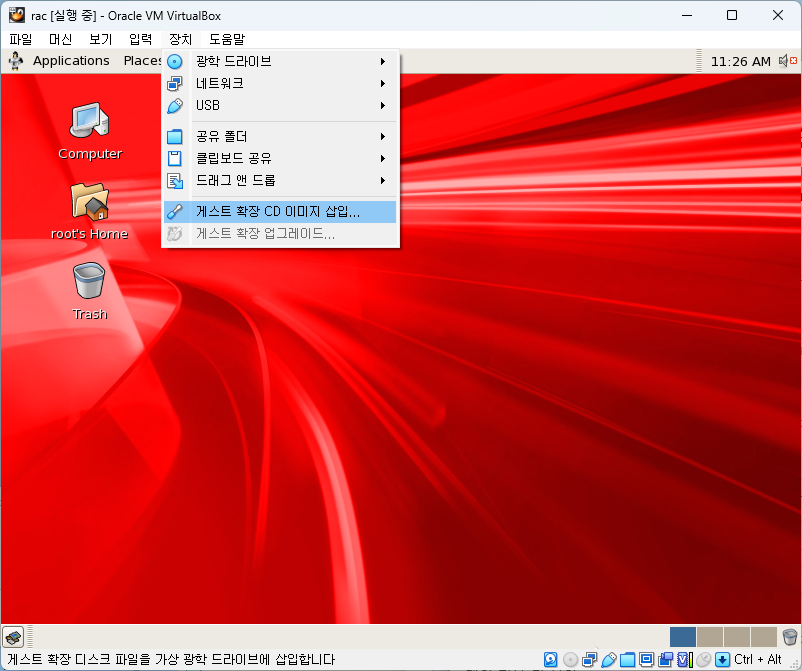Open the 광학 드라이브 submenu
802x671 pixels.
pos(280,61)
